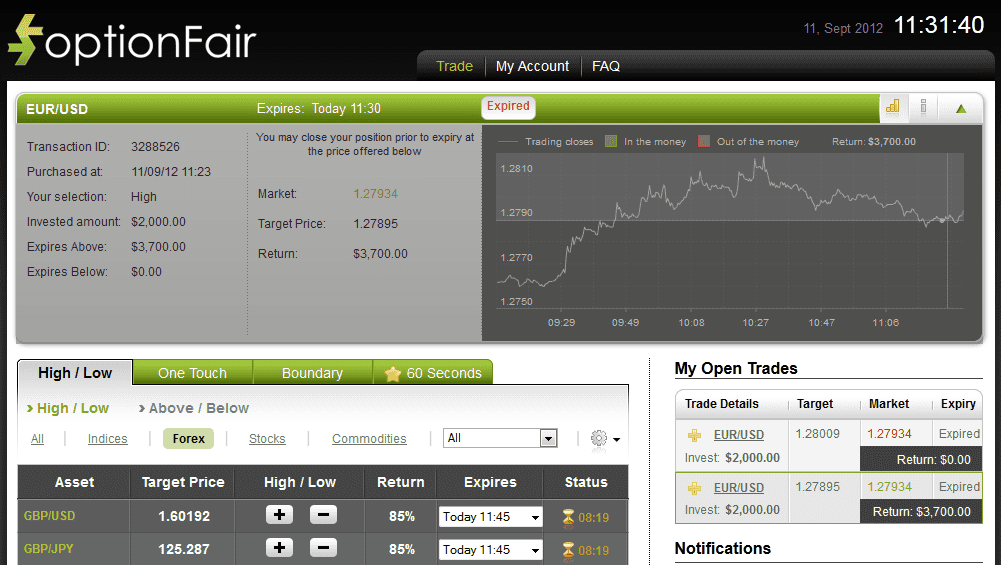Click the plus (High) button for GBP/USD
The width and height of the screenshot is (1001, 565).
280,515
